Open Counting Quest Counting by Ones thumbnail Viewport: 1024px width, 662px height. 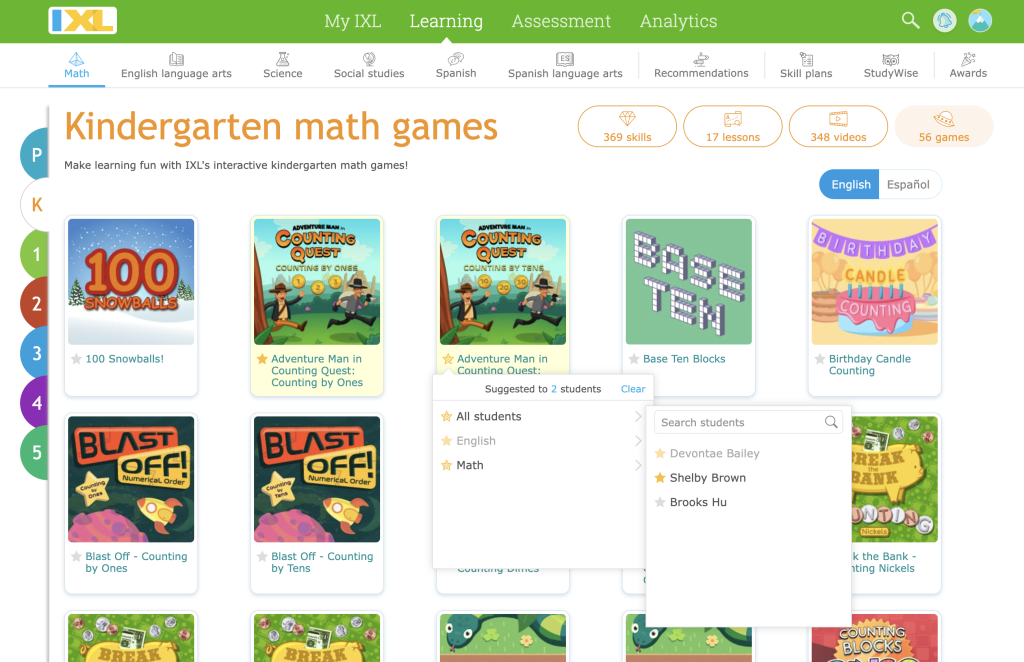tap(317, 281)
